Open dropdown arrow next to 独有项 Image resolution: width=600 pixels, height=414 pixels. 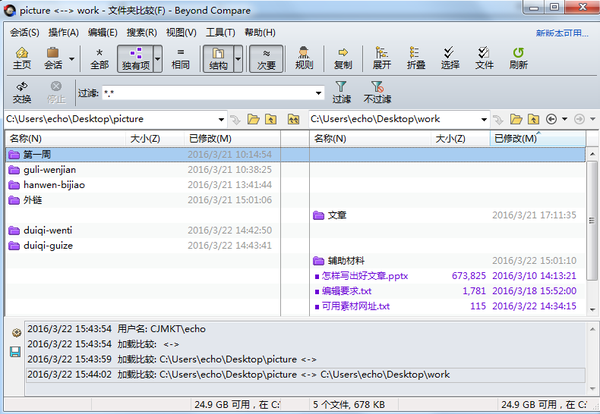pyautogui.click(x=158, y=59)
